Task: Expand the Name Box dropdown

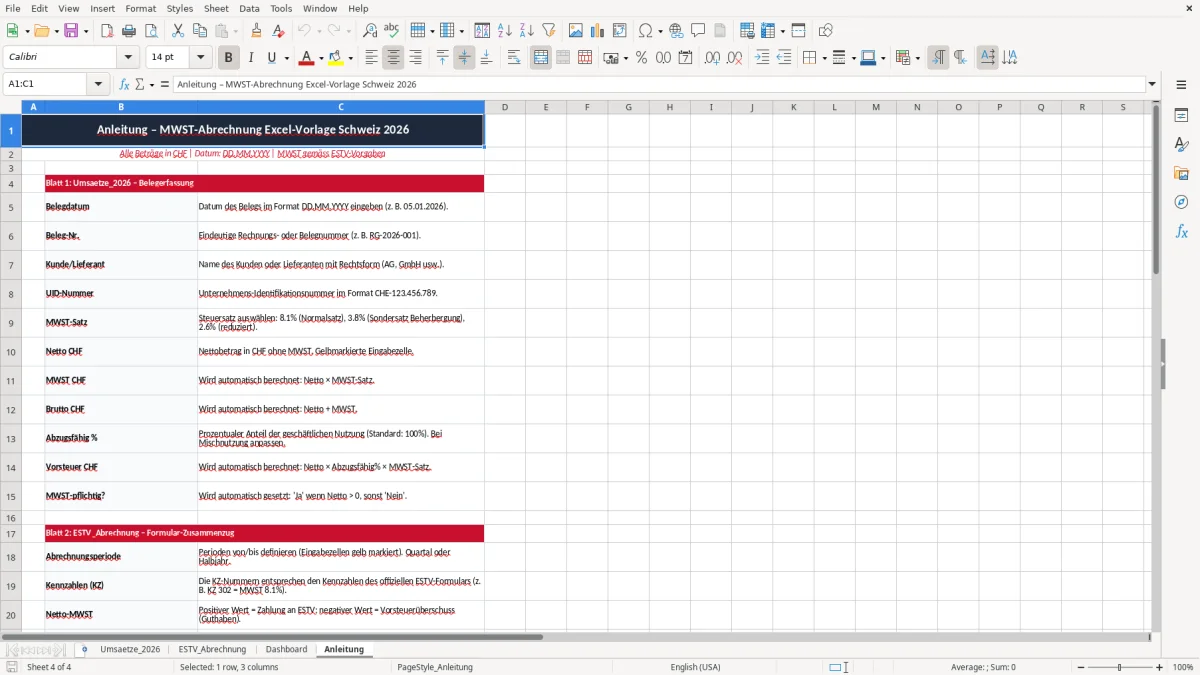Action: 98,85
